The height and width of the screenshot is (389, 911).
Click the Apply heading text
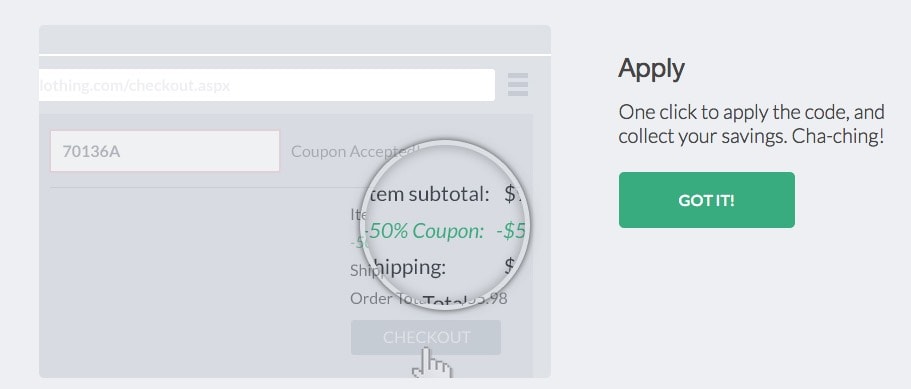(x=651, y=69)
